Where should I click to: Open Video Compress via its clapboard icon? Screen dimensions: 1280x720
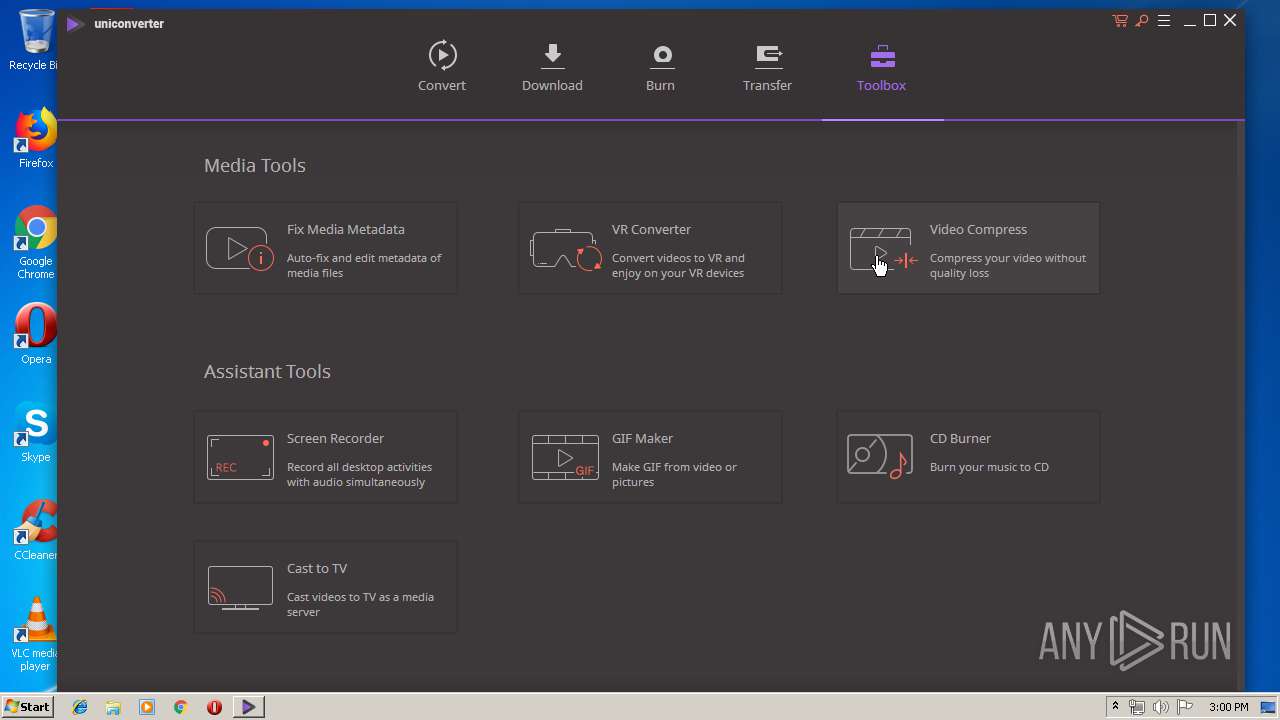884,249
